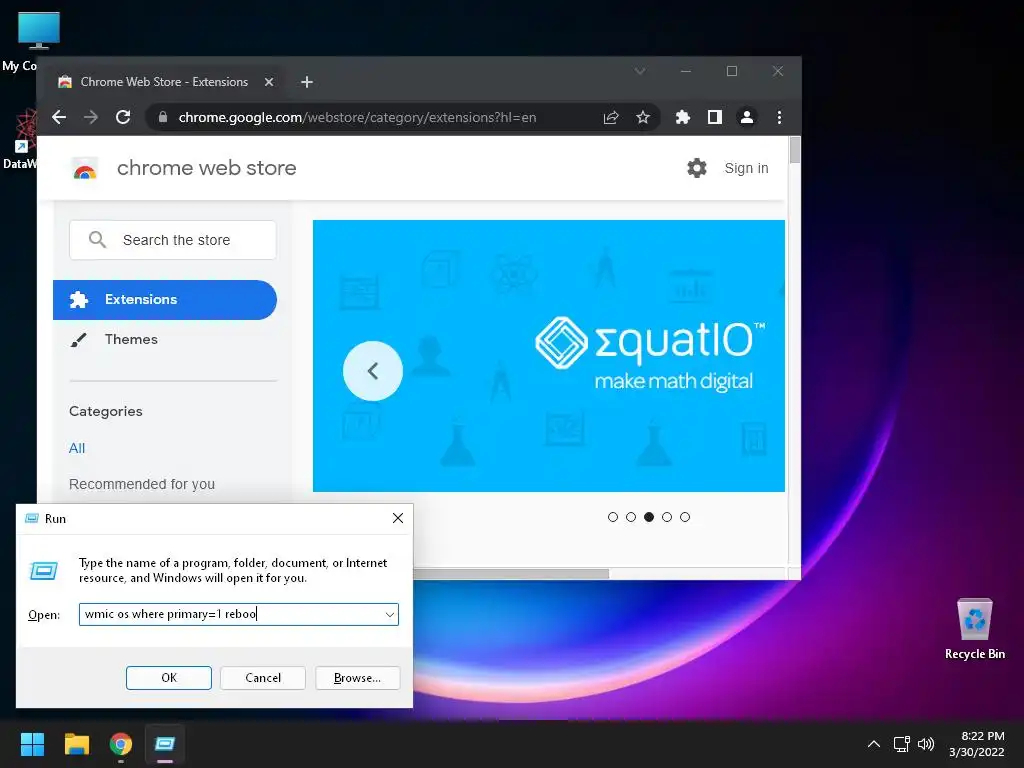Click the Categories heading text
The width and height of the screenshot is (1024, 768).
106,411
